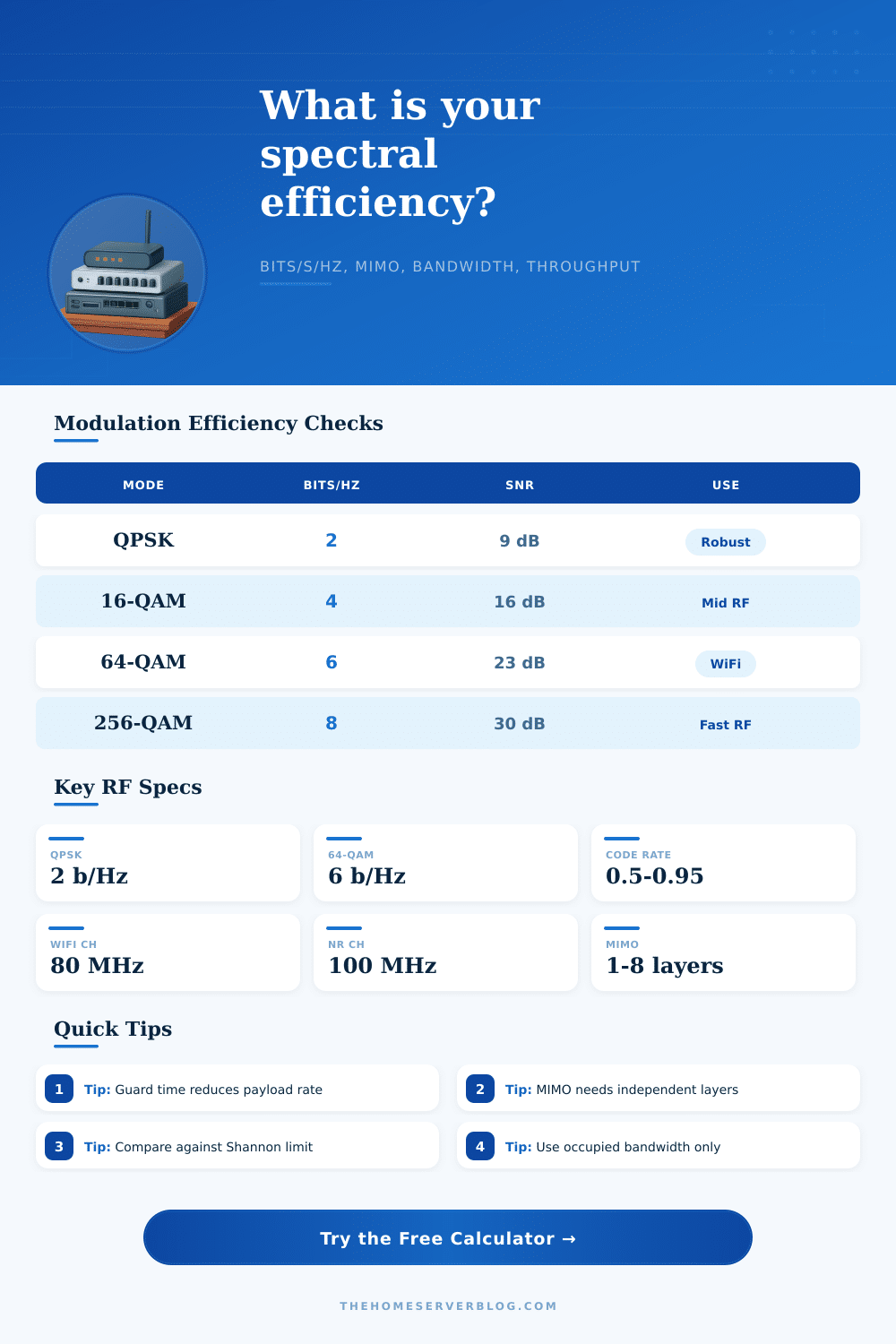Screen dimensions: 896x1344
Task: Open the QPSK 2 b/Hz spec card
Action: [168, 863]
